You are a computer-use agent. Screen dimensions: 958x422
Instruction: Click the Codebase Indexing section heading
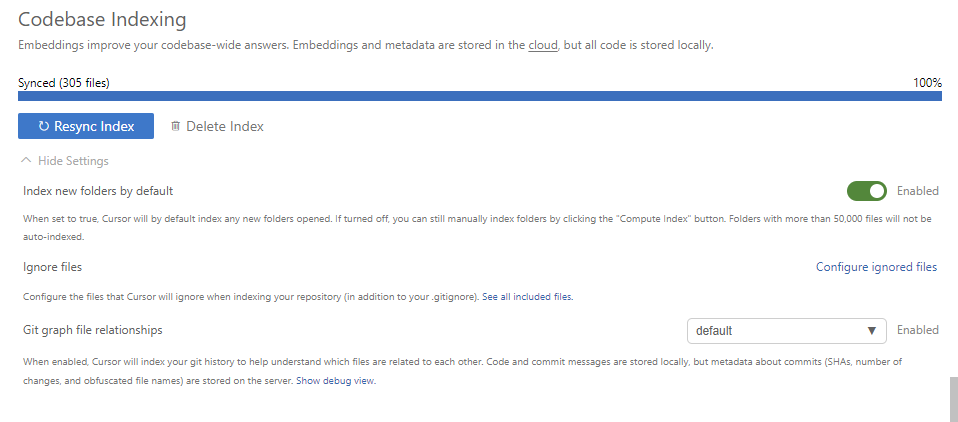pyautogui.click(x=102, y=20)
